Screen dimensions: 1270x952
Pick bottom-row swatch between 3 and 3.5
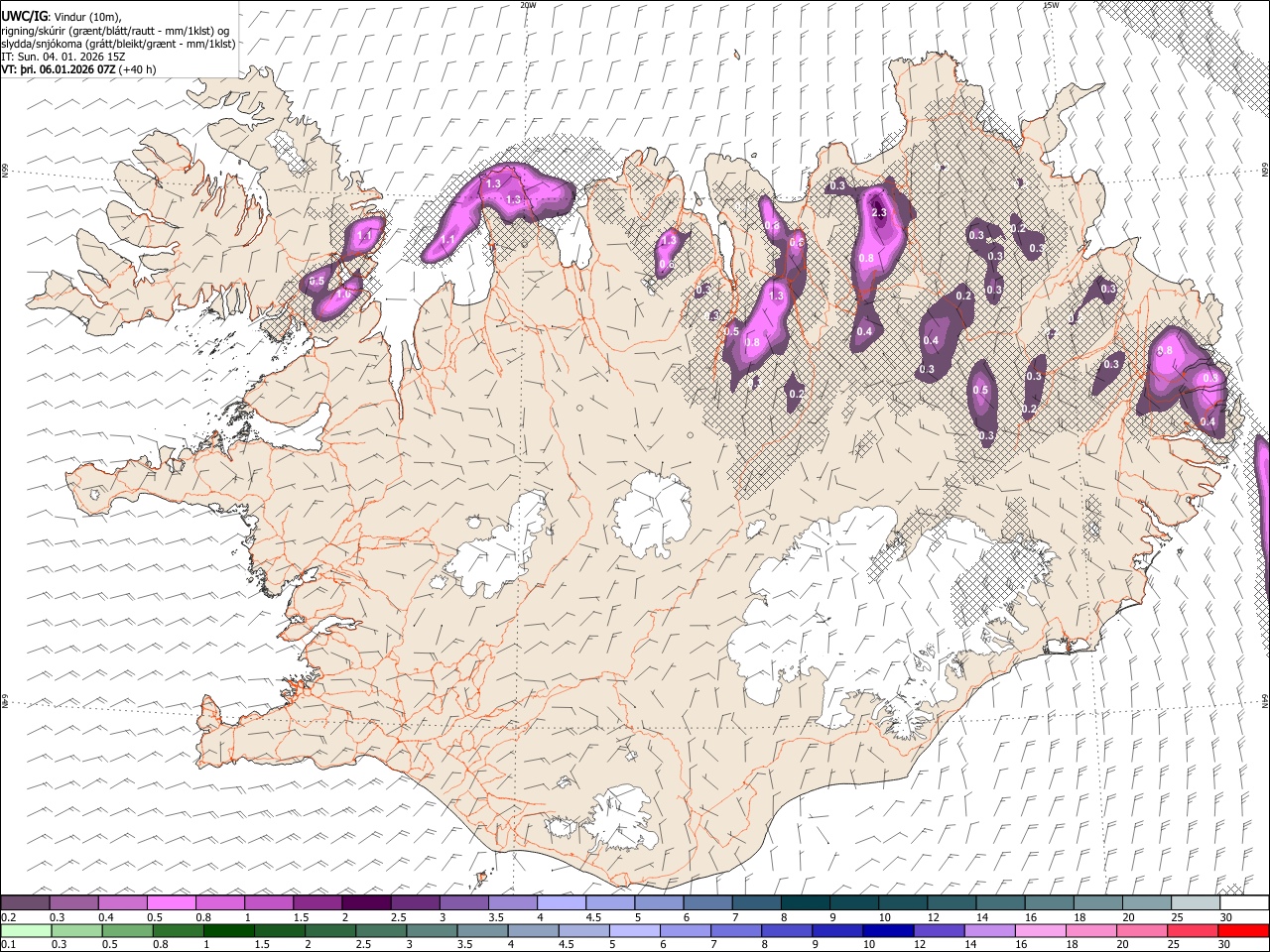[432, 930]
